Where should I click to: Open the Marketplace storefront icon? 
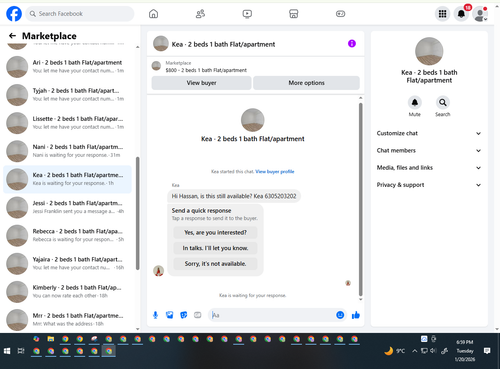point(293,14)
